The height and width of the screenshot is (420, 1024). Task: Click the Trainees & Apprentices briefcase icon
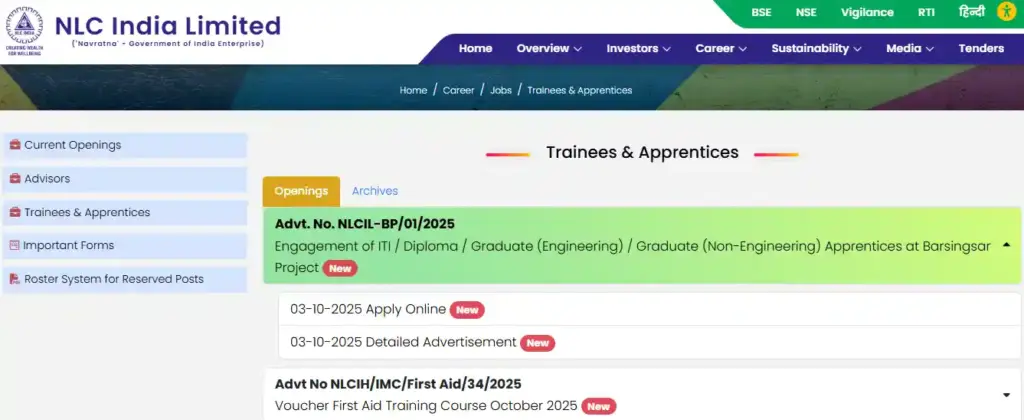[14, 212]
